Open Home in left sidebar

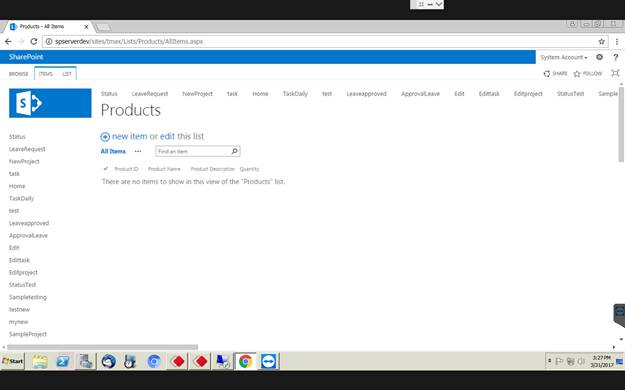pos(17,186)
